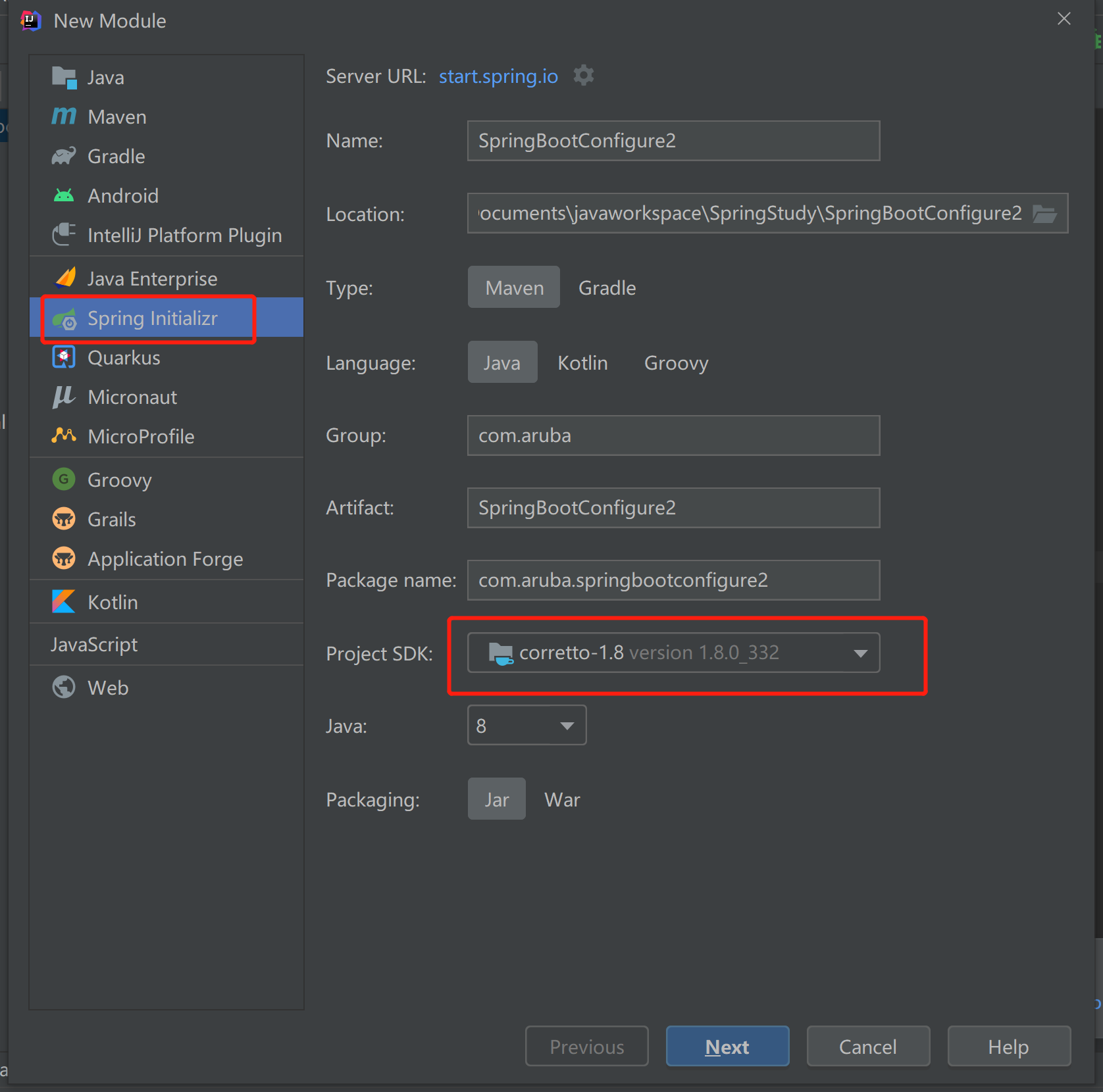Image resolution: width=1103 pixels, height=1092 pixels.
Task: Click the Java module type icon
Action: (64, 78)
